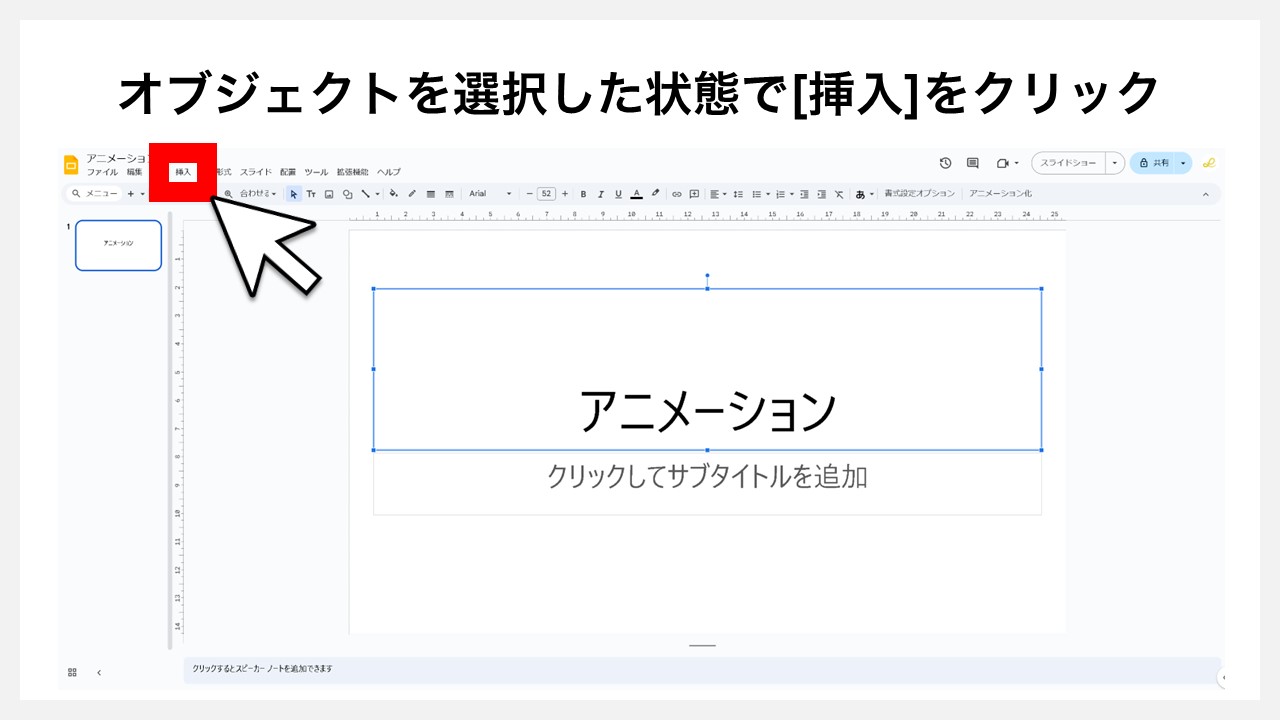Image resolution: width=1280 pixels, height=720 pixels.
Task: Toggle underline formatting
Action: (x=618, y=193)
